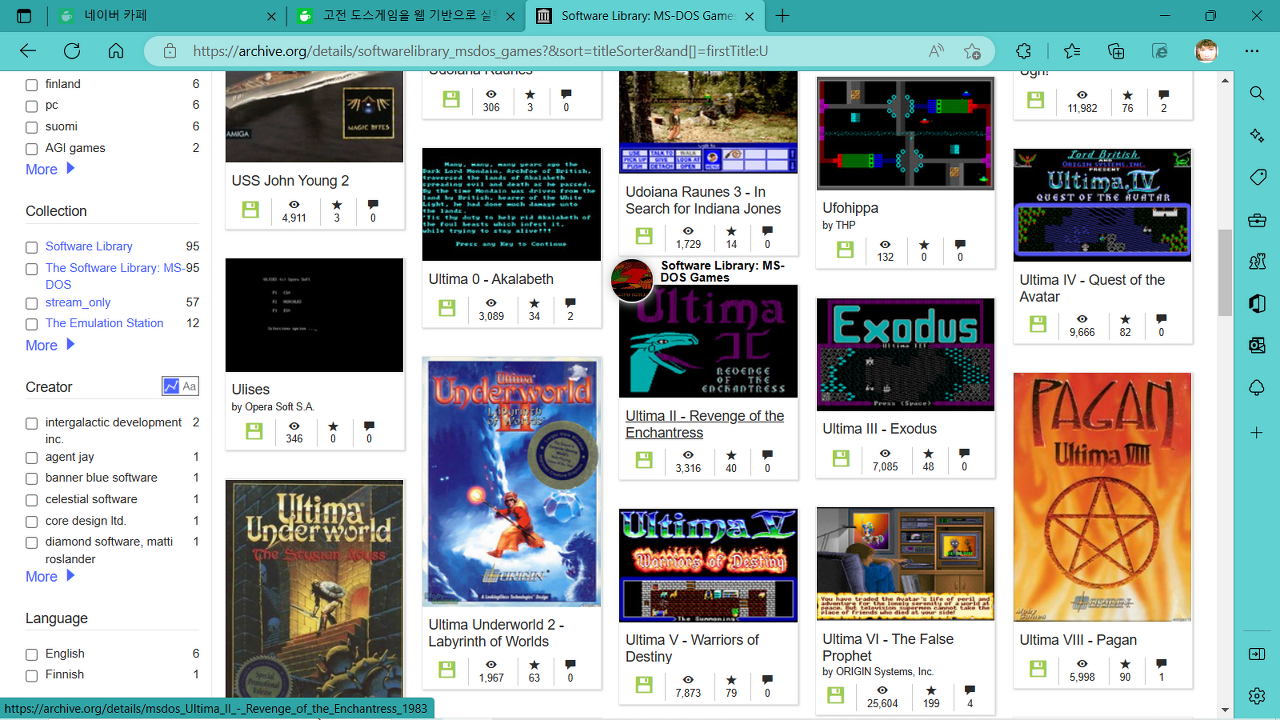This screenshot has height=720, width=1280.
Task: Click software disk icon under USS John Young 2
Action: click(250, 210)
